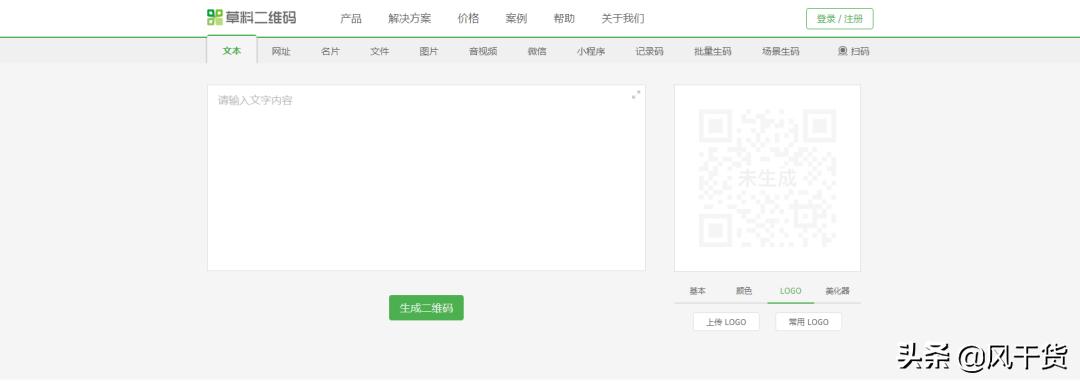Click the 生成二维码 button
Screen dimensions: 1080x383
(x=426, y=308)
